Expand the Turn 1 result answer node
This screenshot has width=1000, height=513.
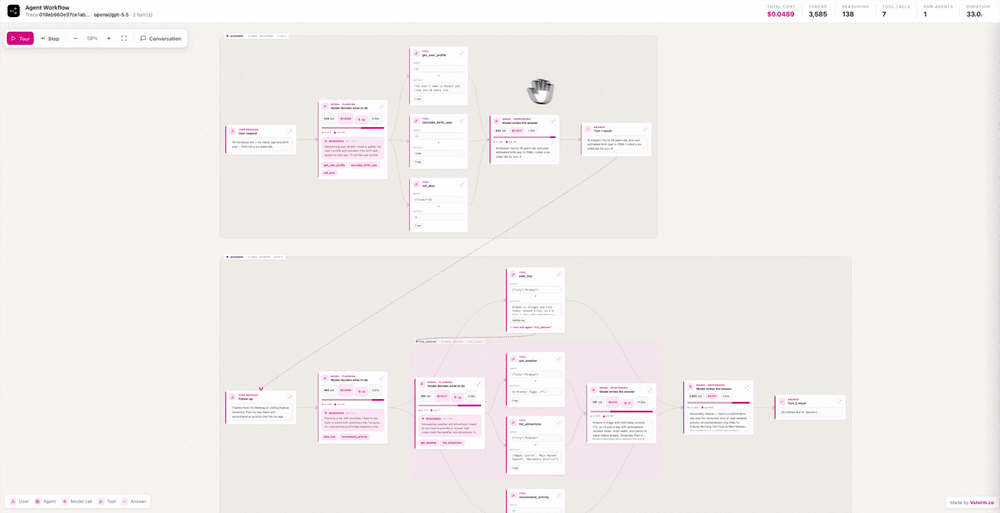pyautogui.click(x=645, y=129)
